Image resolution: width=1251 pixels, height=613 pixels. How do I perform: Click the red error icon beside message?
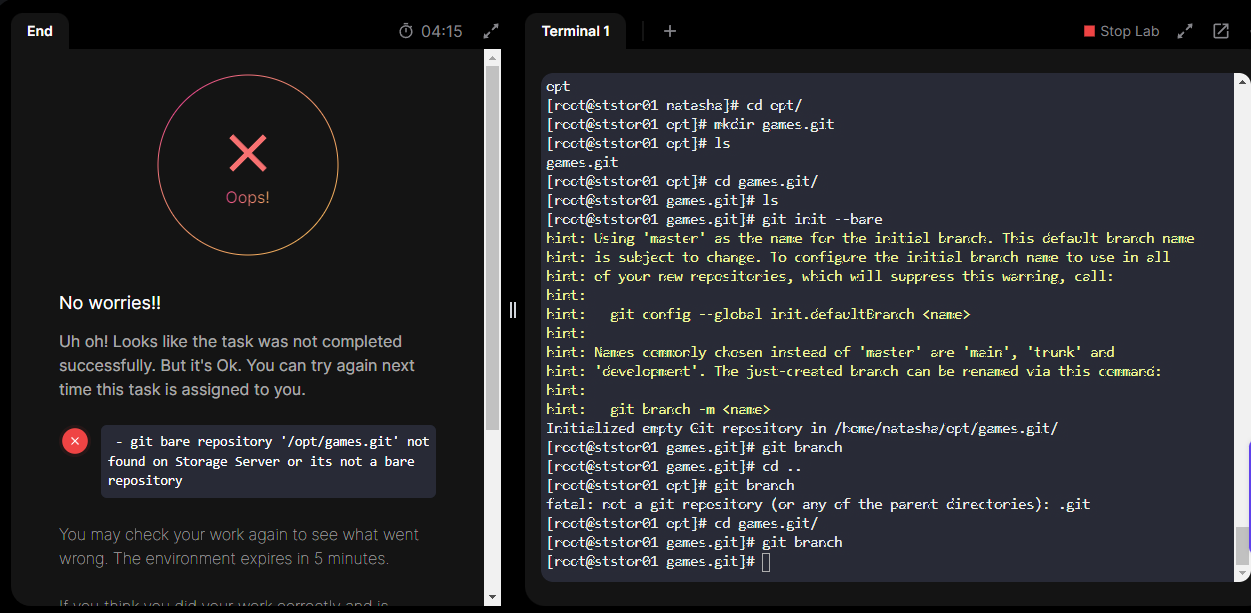[75, 441]
